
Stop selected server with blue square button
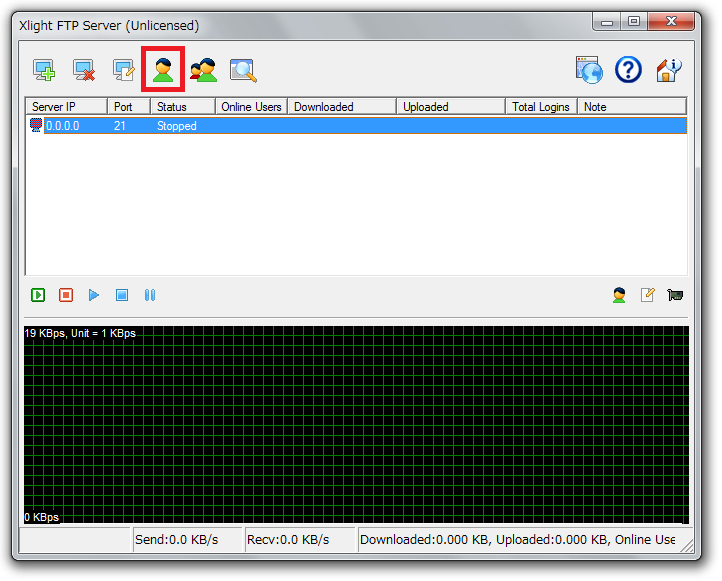click(x=122, y=295)
